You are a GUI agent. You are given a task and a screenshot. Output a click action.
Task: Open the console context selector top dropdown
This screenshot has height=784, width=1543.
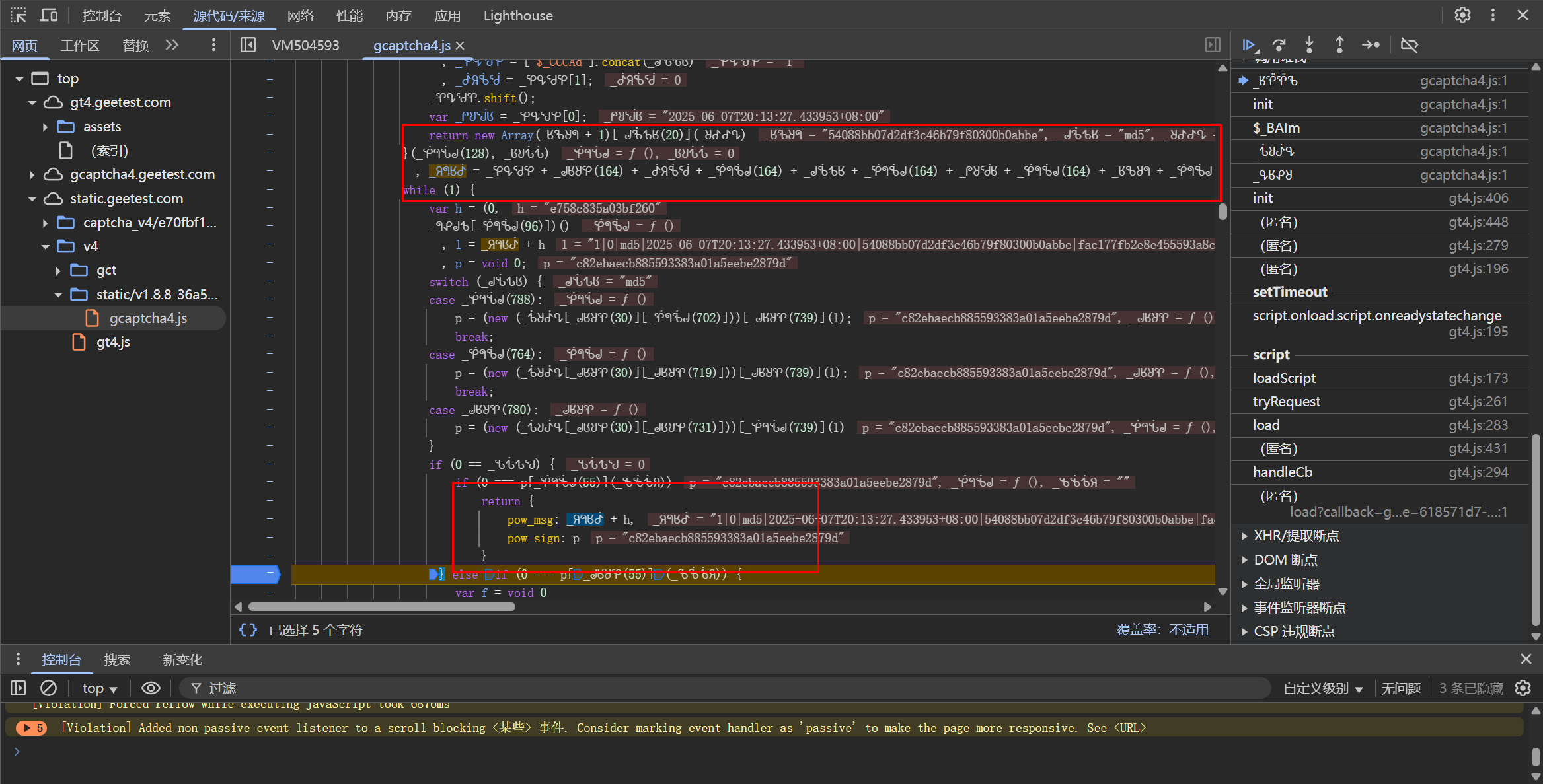99,688
